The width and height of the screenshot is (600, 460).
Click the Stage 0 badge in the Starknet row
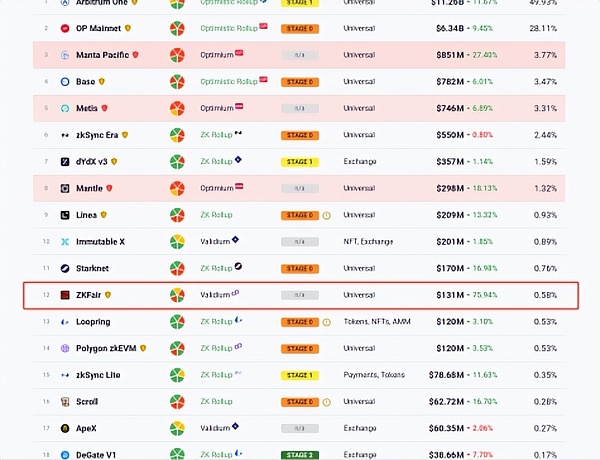coord(299,268)
